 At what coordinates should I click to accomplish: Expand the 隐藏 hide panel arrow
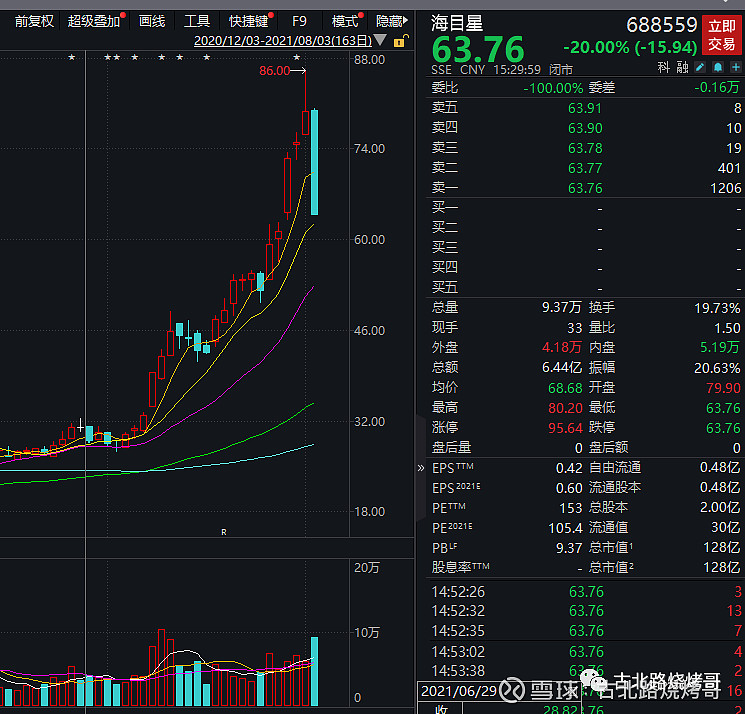point(392,21)
